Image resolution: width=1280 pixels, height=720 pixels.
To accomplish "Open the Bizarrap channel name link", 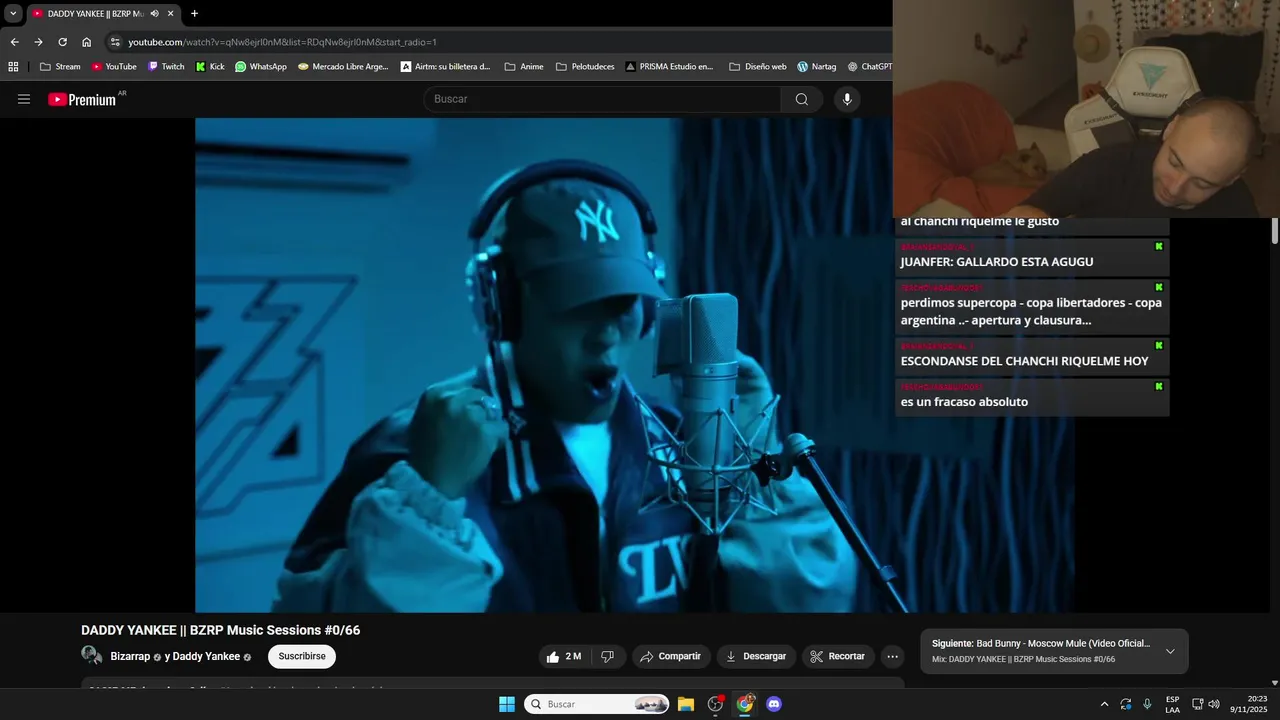I will pos(130,656).
